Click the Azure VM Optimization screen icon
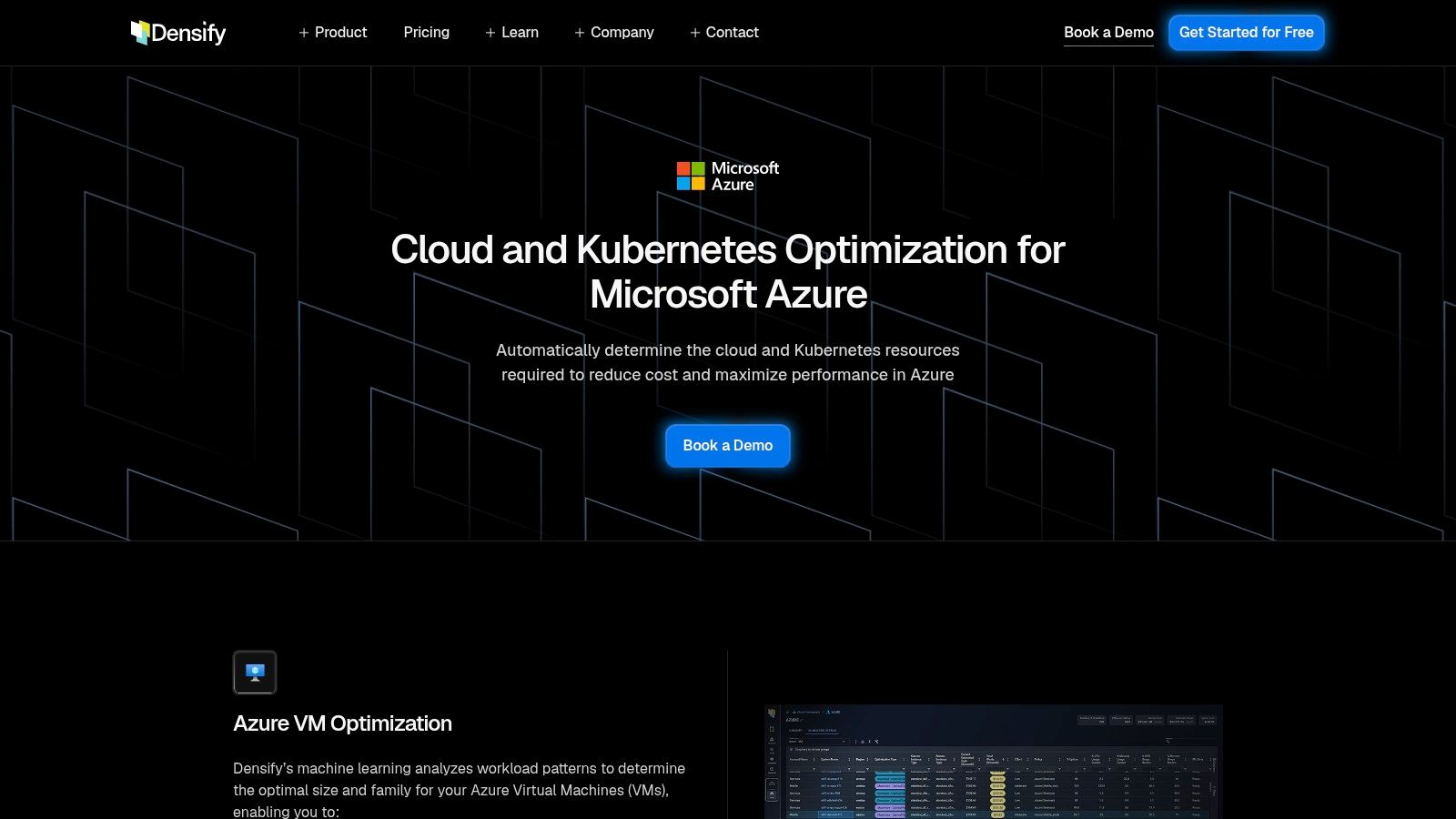The height and width of the screenshot is (819, 1456). pos(255,672)
